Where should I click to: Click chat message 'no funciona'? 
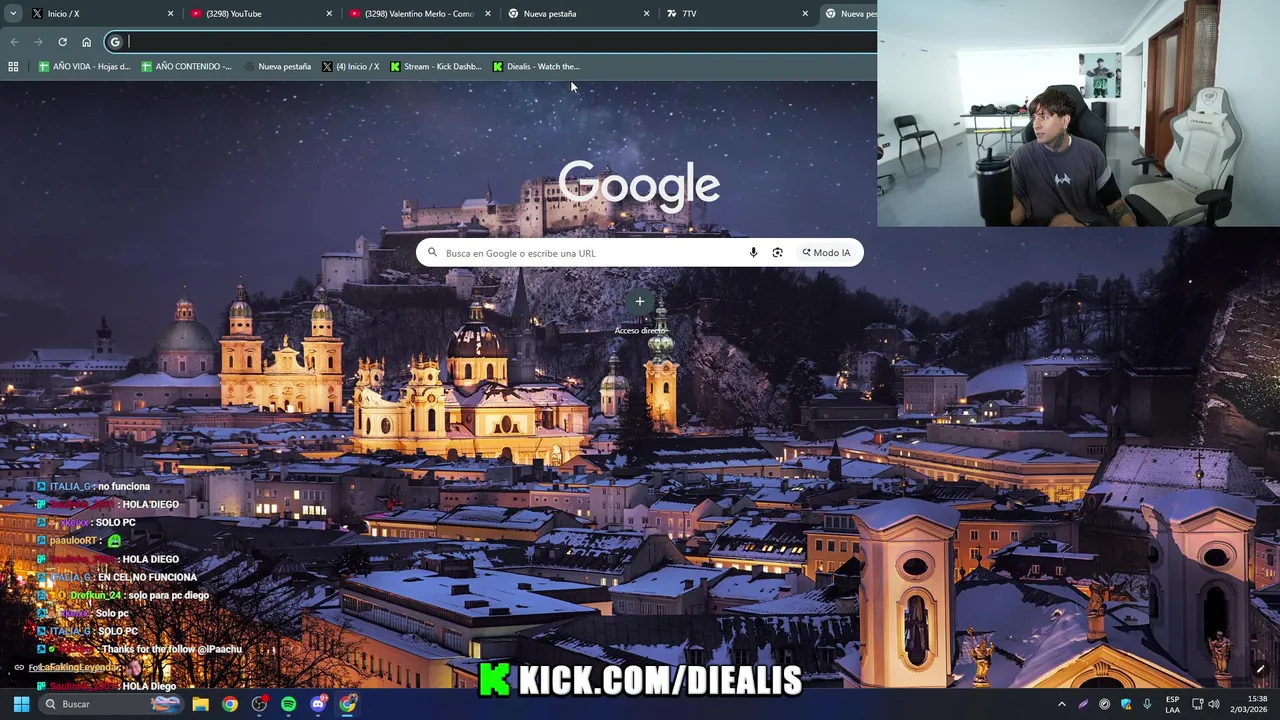[x=124, y=487]
